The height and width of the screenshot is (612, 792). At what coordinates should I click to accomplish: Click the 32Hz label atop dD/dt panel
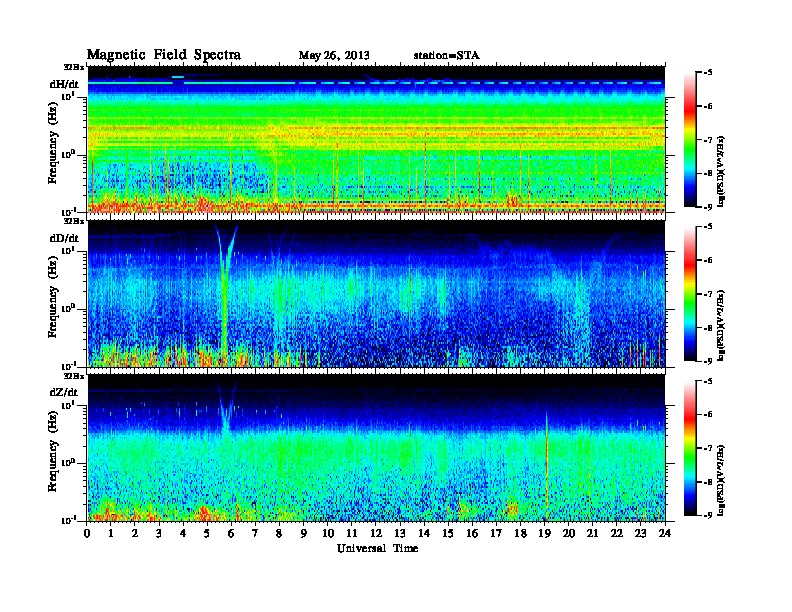(74, 221)
